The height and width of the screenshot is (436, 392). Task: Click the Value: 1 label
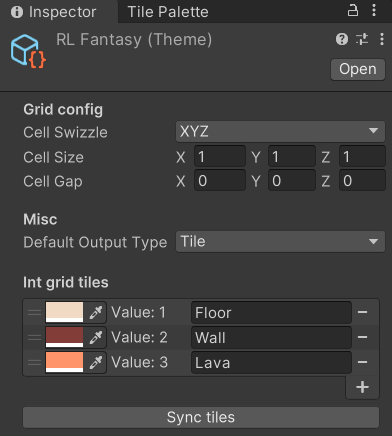(x=138, y=313)
